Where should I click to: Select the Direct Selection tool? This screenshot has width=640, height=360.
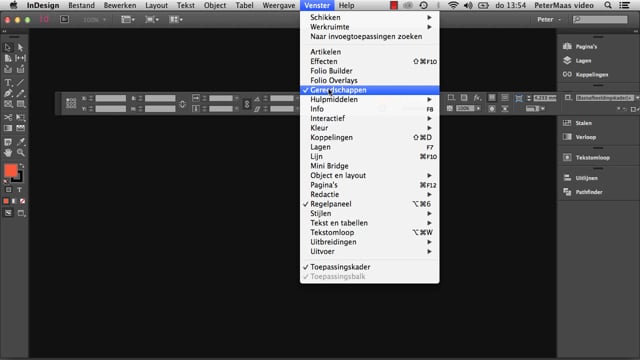tap(20, 47)
